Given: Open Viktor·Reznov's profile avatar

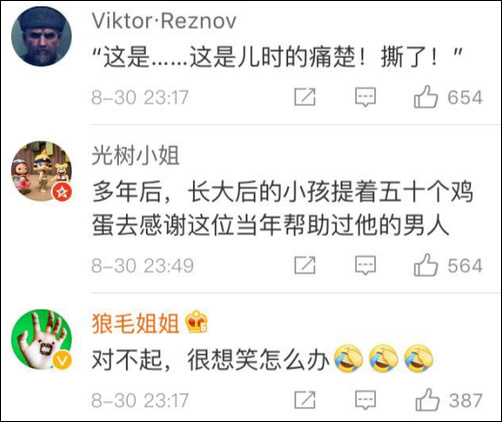Looking at the screenshot, I should point(42,36).
